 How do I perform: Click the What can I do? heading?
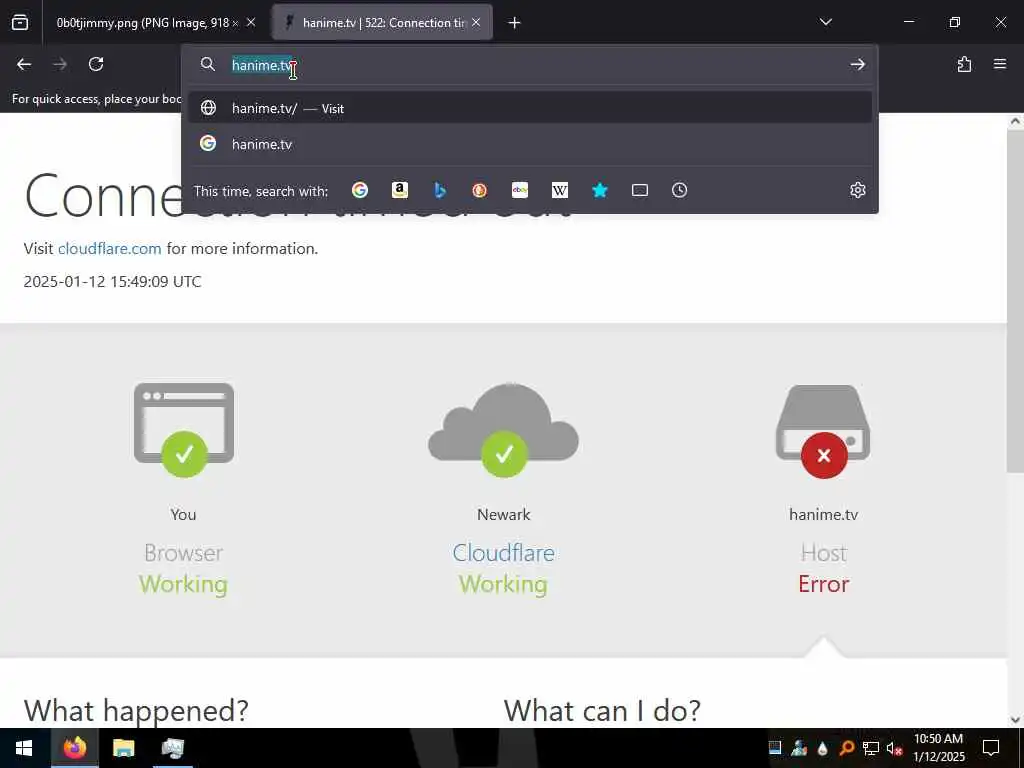tap(602, 711)
